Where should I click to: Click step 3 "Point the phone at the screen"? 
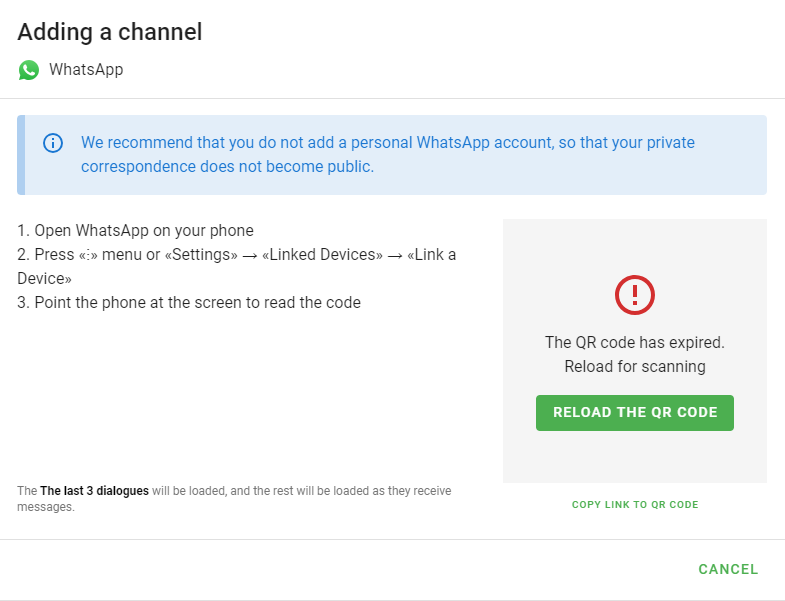(189, 303)
